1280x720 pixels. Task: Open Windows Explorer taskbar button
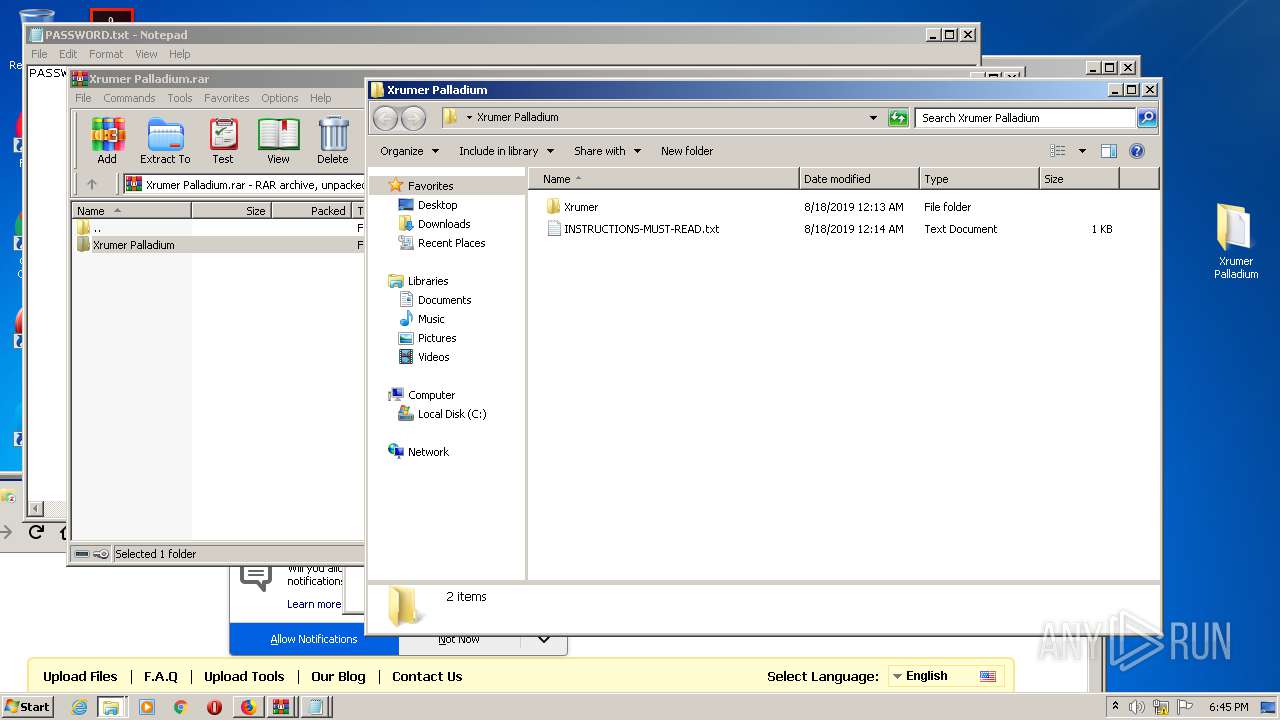tap(111, 707)
